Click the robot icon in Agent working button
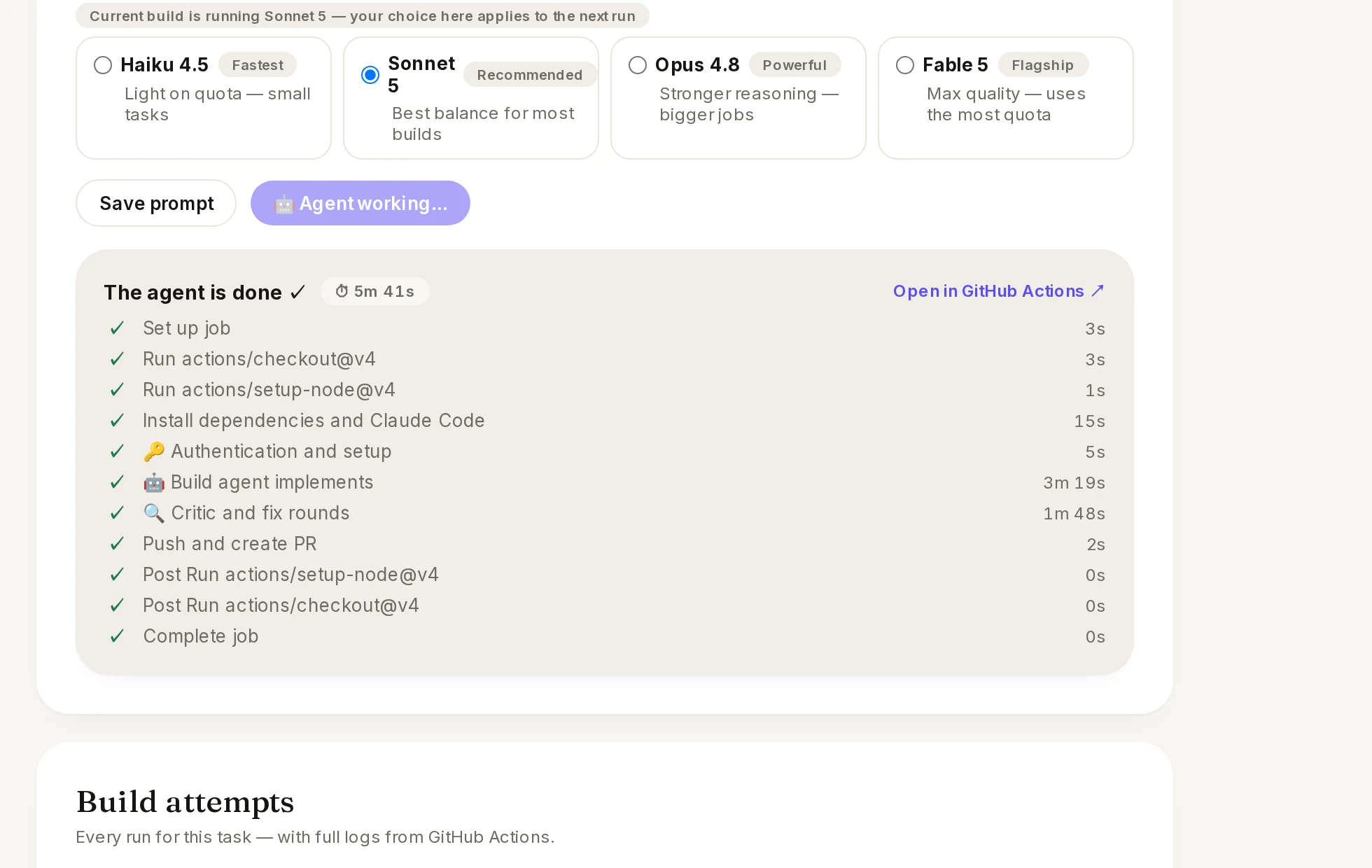The image size is (1372, 868). (x=283, y=204)
